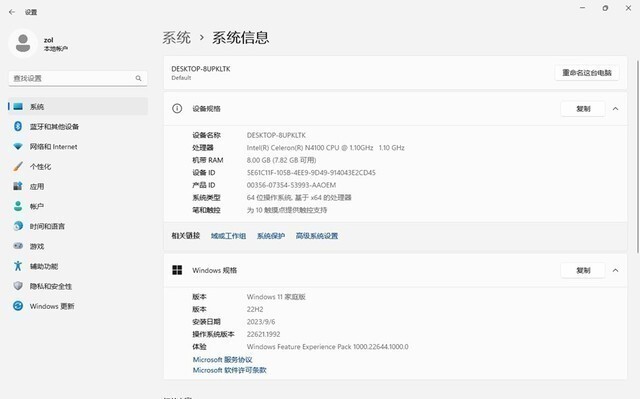Click the 辅助功能 accessibility icon
This screenshot has height=399, width=640.
pyautogui.click(x=18, y=266)
